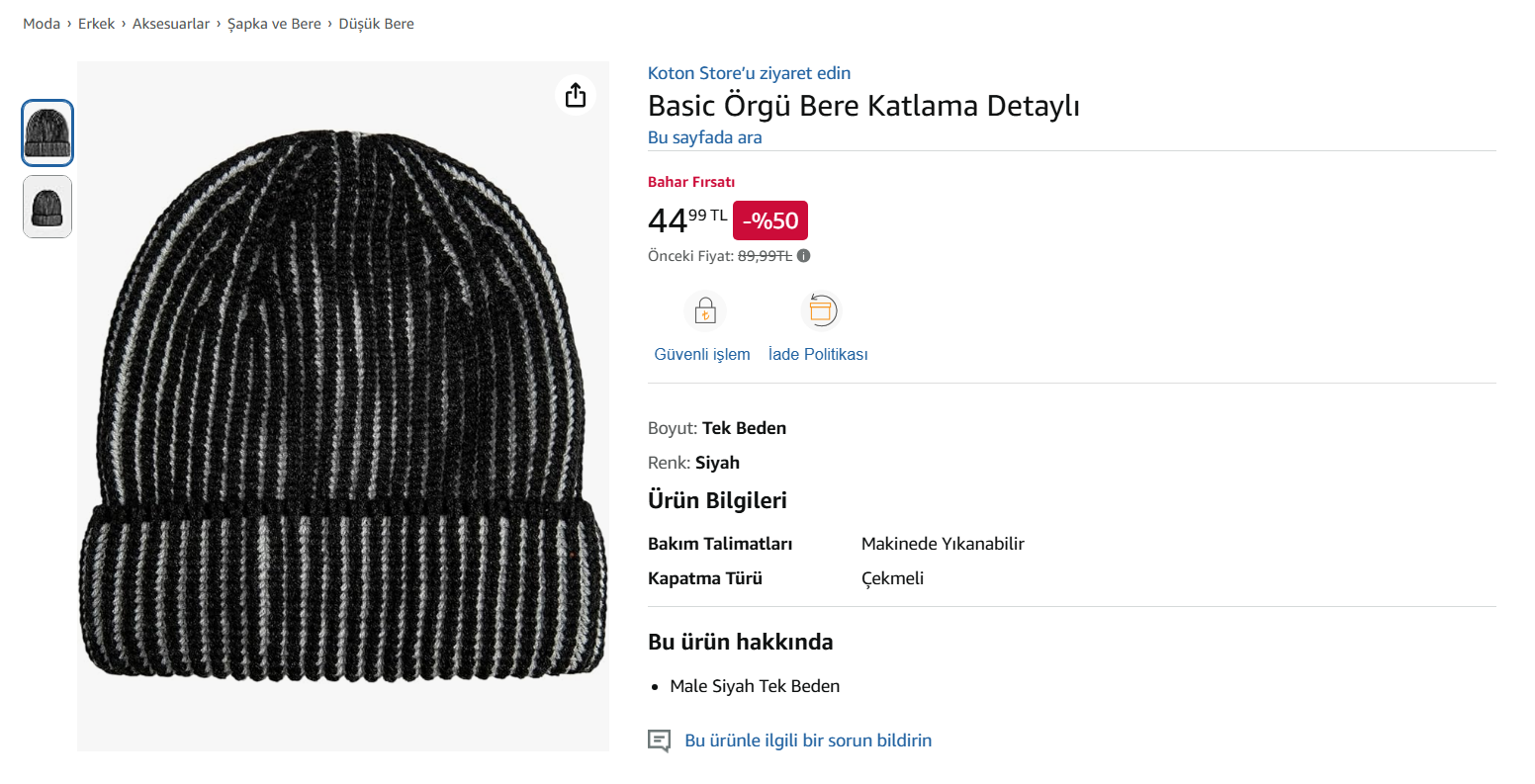Open the Güvenli işlem text link
This screenshot has width=1535, height=784.
click(x=702, y=354)
